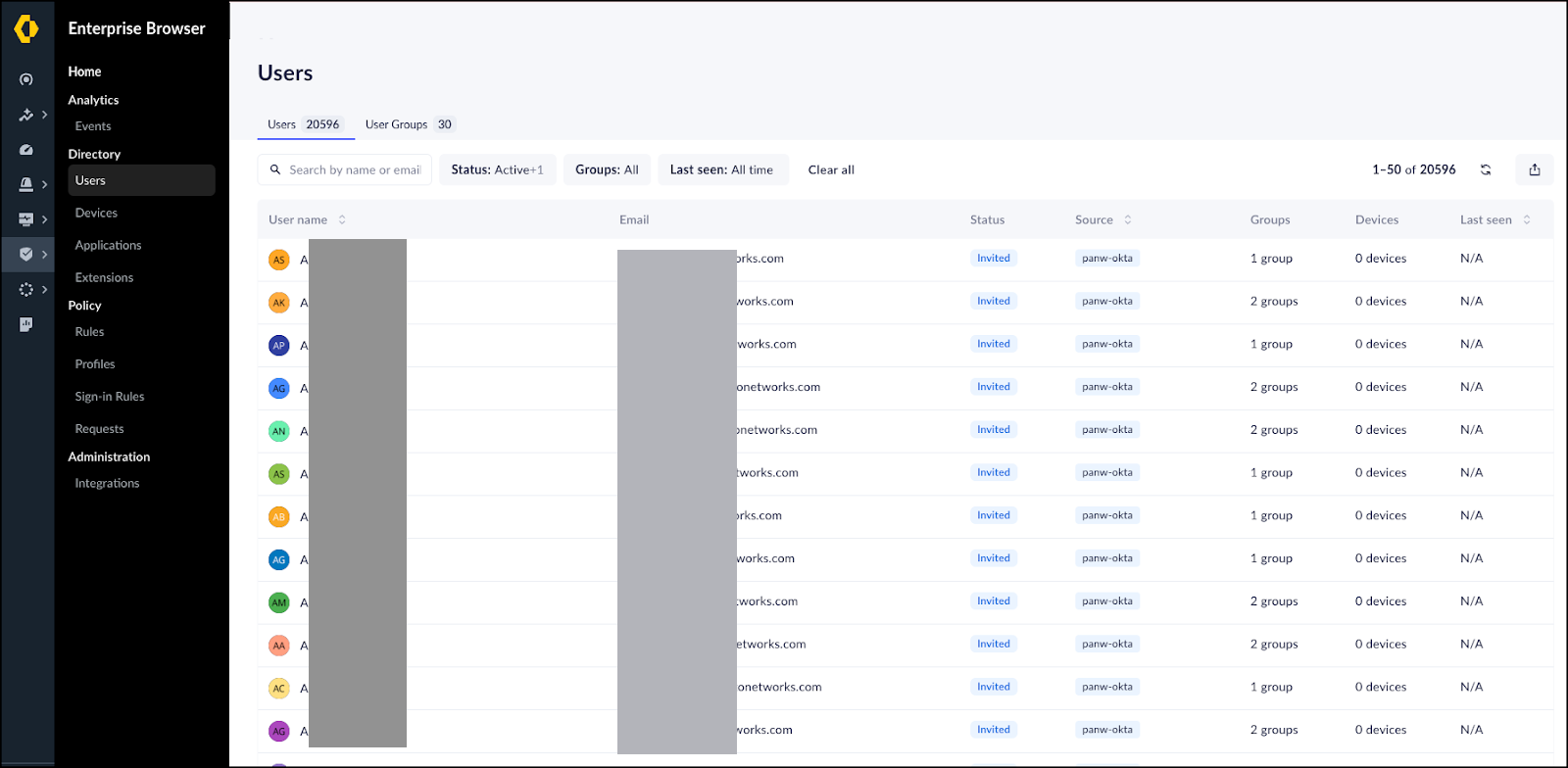This screenshot has height=768, width=1568.
Task: Click the monitor activity icon in left rail
Action: point(26,219)
